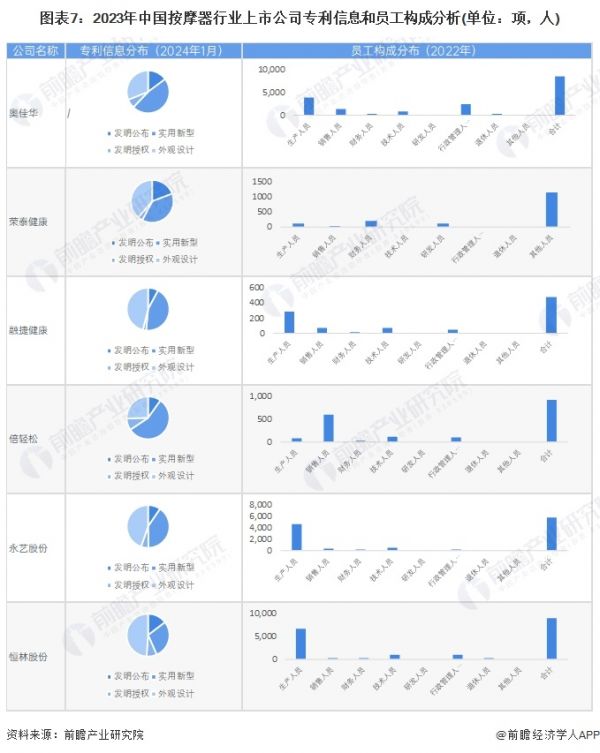The image size is (600, 753).
Task: Click the 倍轻松 patent pie chart
Action: (148, 418)
